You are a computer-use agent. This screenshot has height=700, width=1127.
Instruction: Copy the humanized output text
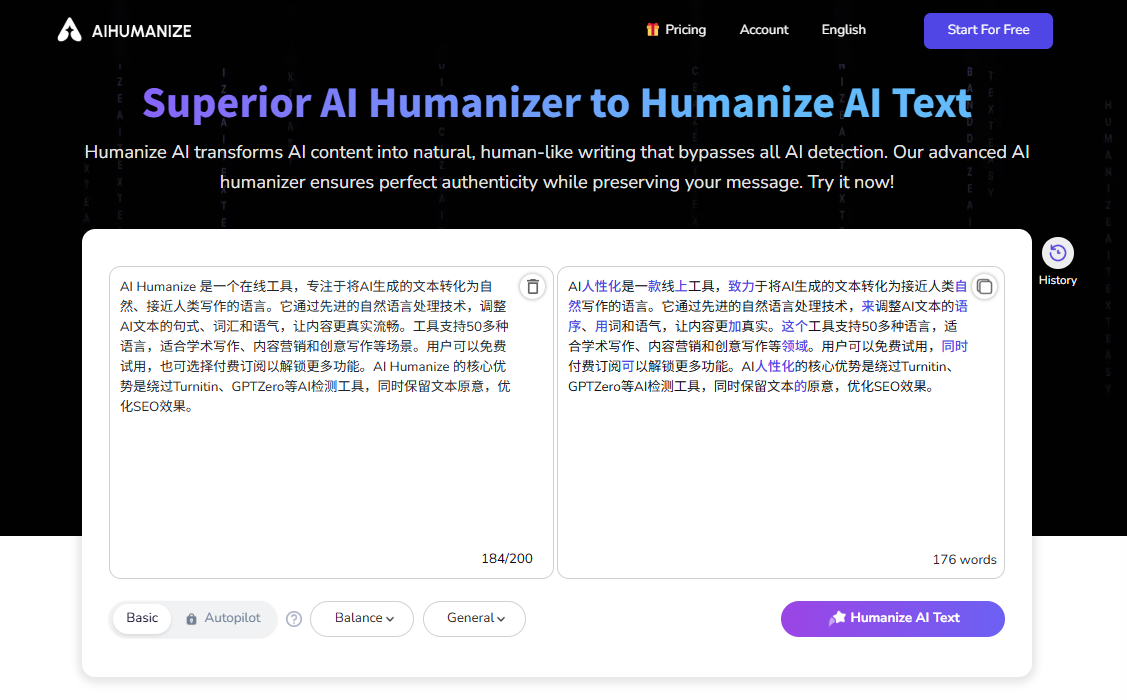[984, 287]
